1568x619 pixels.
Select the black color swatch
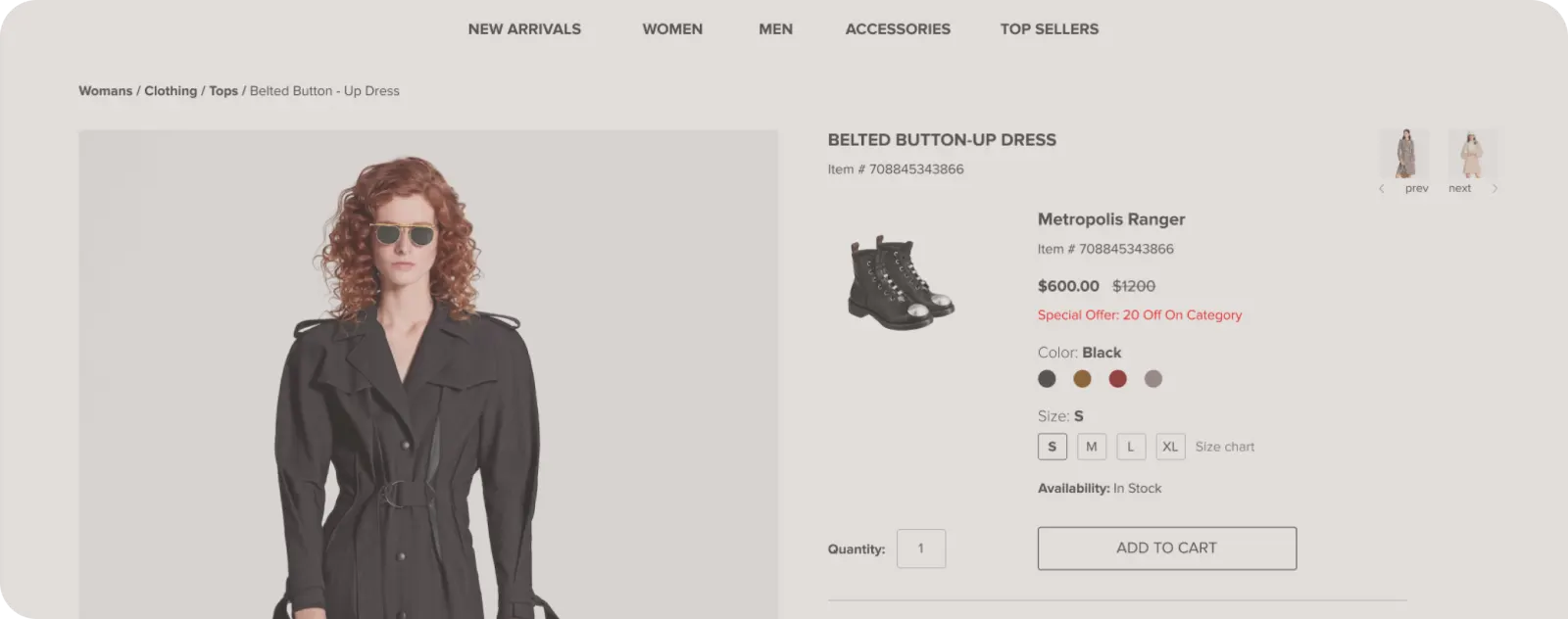(x=1048, y=379)
